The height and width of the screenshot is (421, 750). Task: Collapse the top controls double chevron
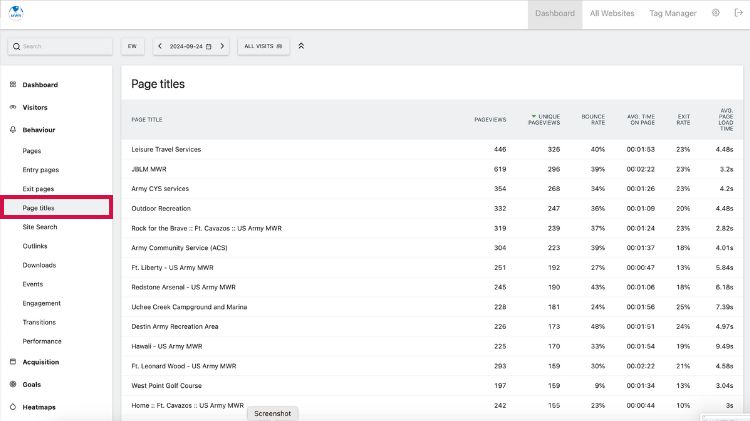pyautogui.click(x=301, y=46)
